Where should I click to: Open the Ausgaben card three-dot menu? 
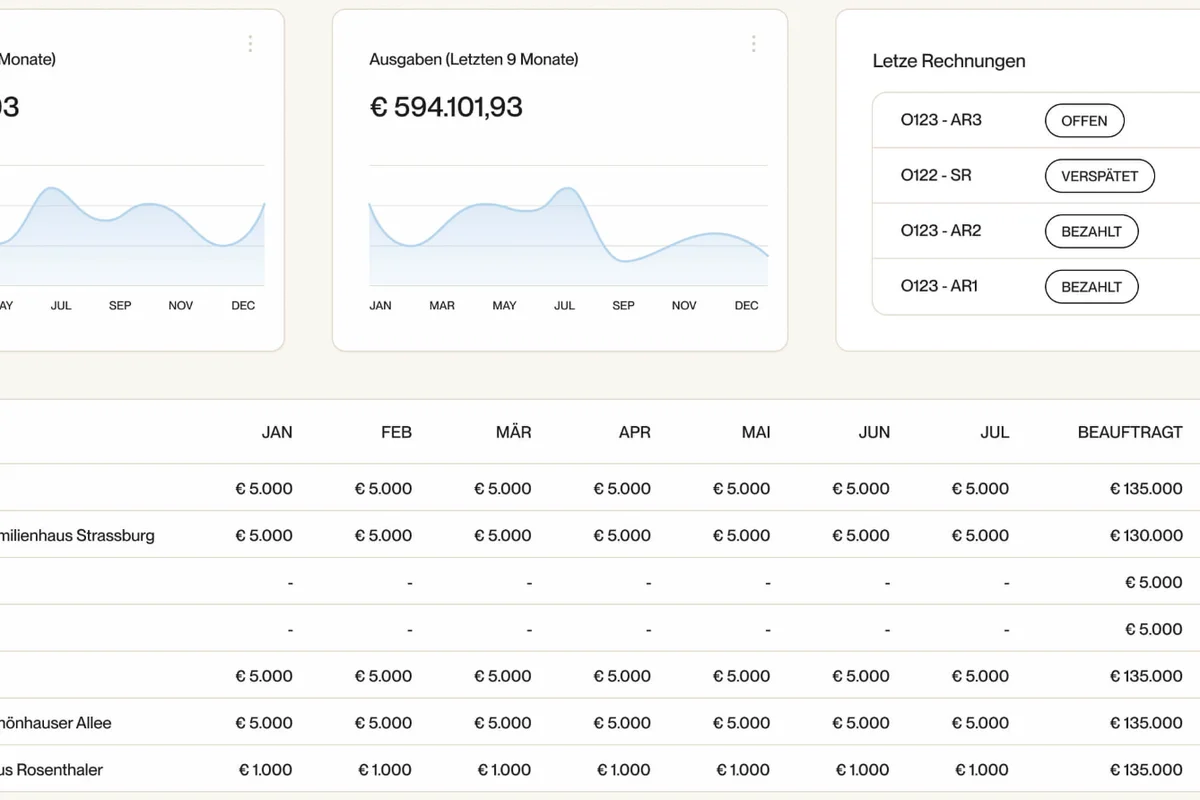click(753, 44)
